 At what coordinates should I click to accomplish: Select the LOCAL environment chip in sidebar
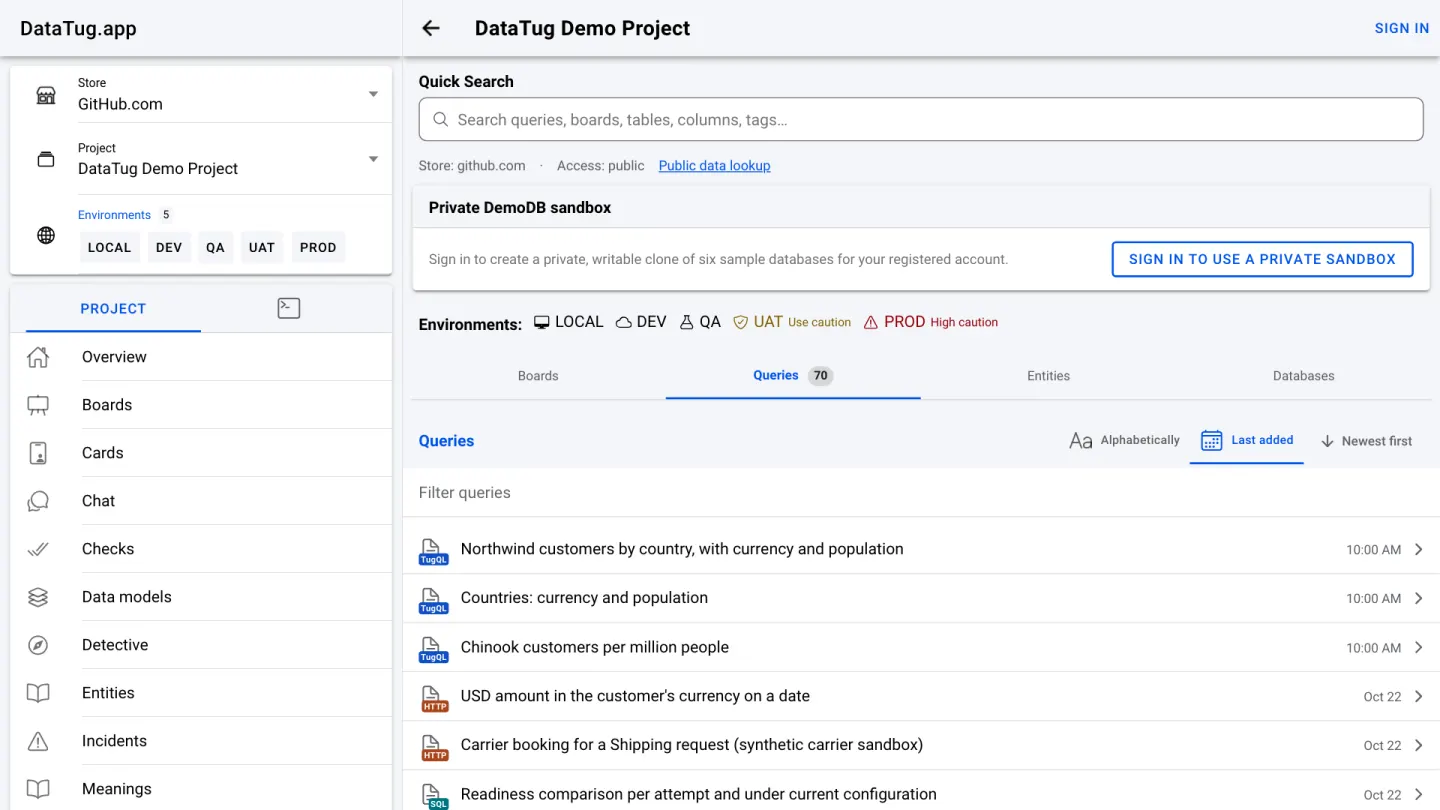109,247
